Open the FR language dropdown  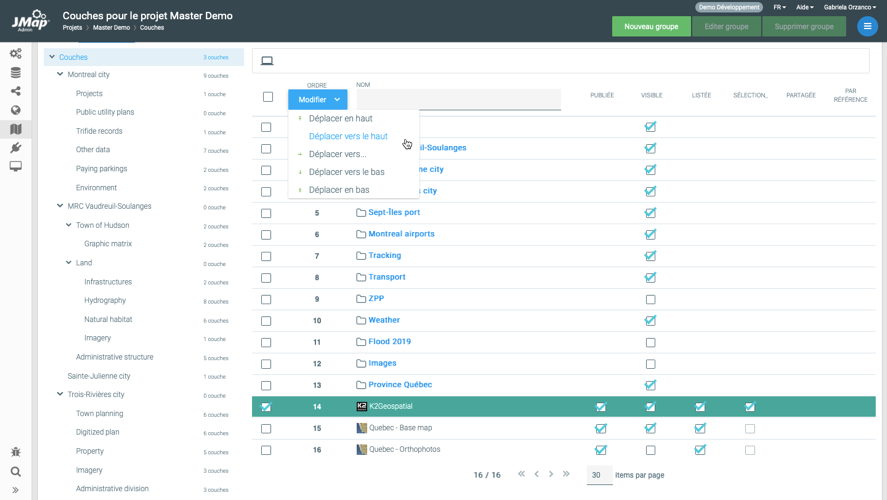click(779, 7)
